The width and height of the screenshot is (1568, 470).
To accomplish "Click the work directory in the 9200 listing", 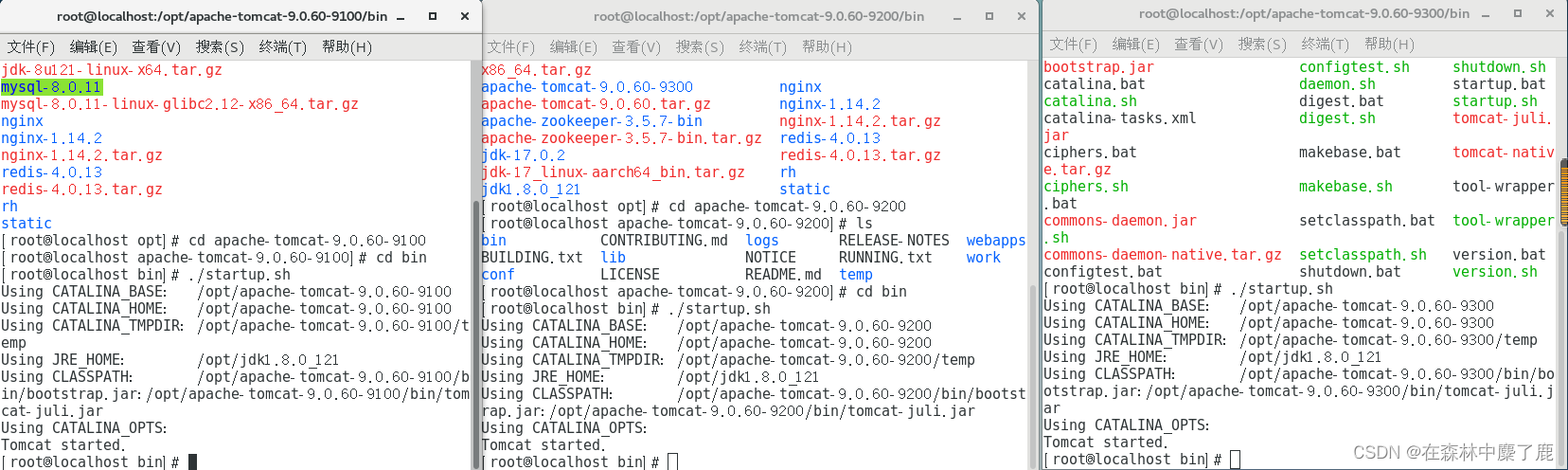I will (x=984, y=258).
